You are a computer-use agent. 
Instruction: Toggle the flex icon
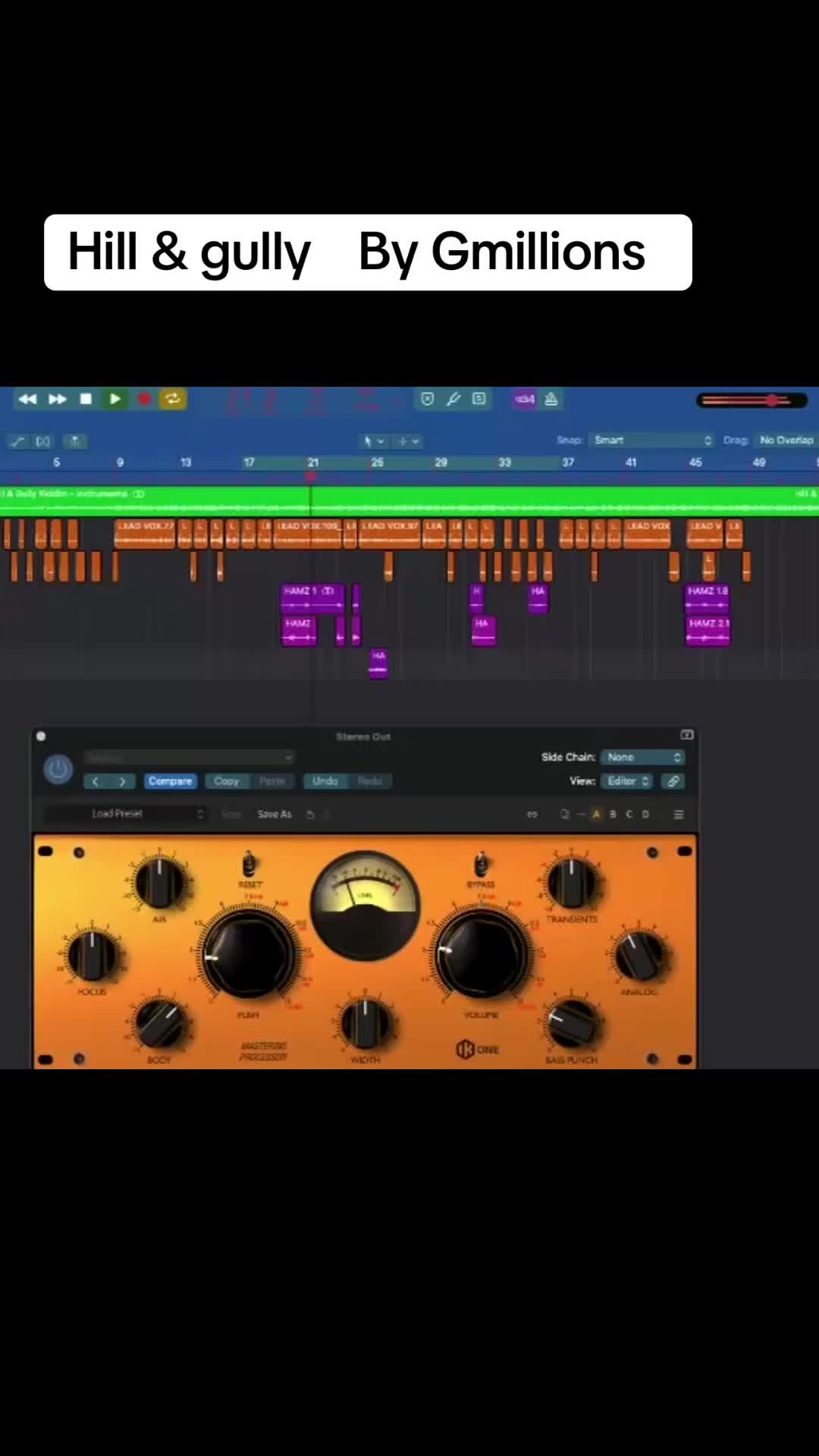tap(43, 441)
